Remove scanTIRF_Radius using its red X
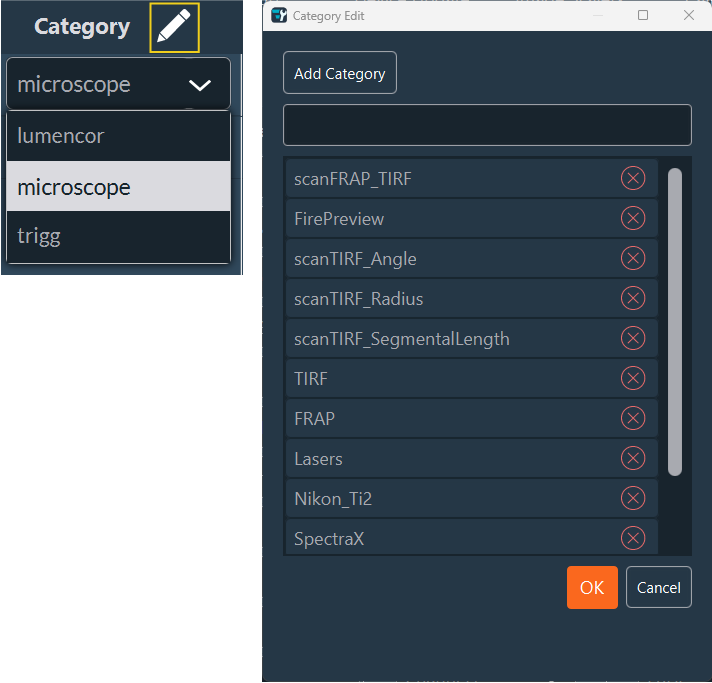This screenshot has width=712, height=683. click(633, 298)
